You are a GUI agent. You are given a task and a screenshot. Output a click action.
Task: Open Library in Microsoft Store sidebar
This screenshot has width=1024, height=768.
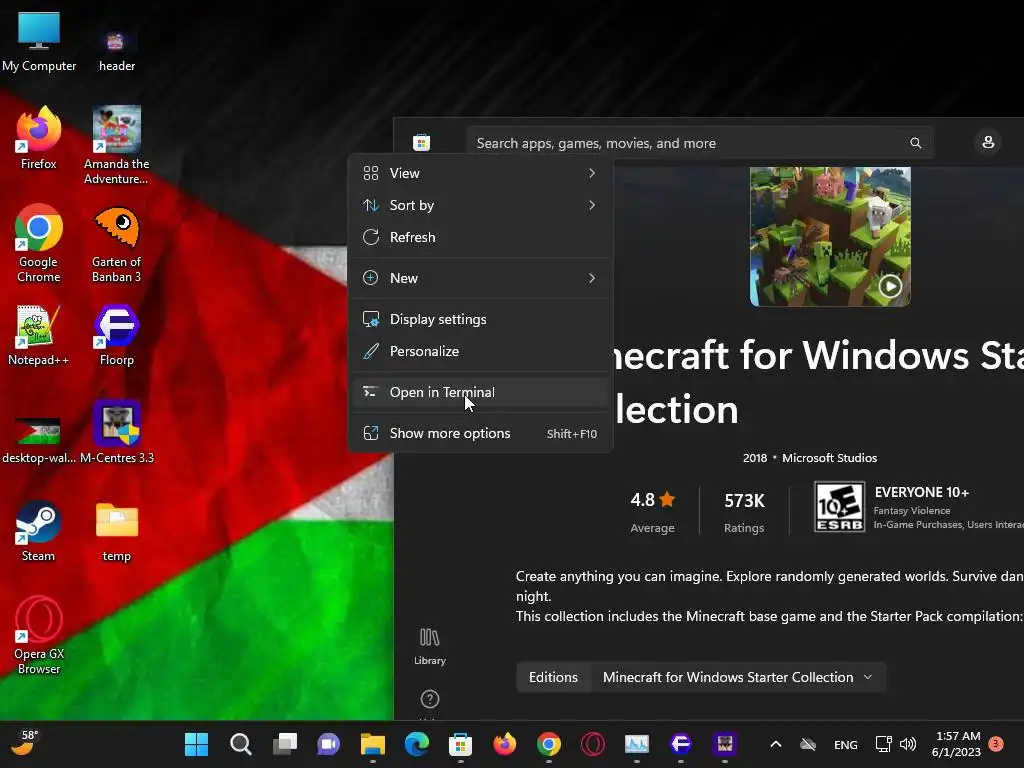(430, 647)
